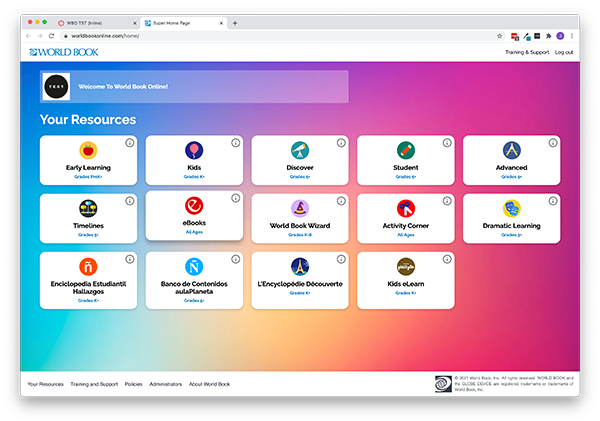Screen dimensions: 600x421
Task: Click the Early Learning title text
Action: pos(88,168)
